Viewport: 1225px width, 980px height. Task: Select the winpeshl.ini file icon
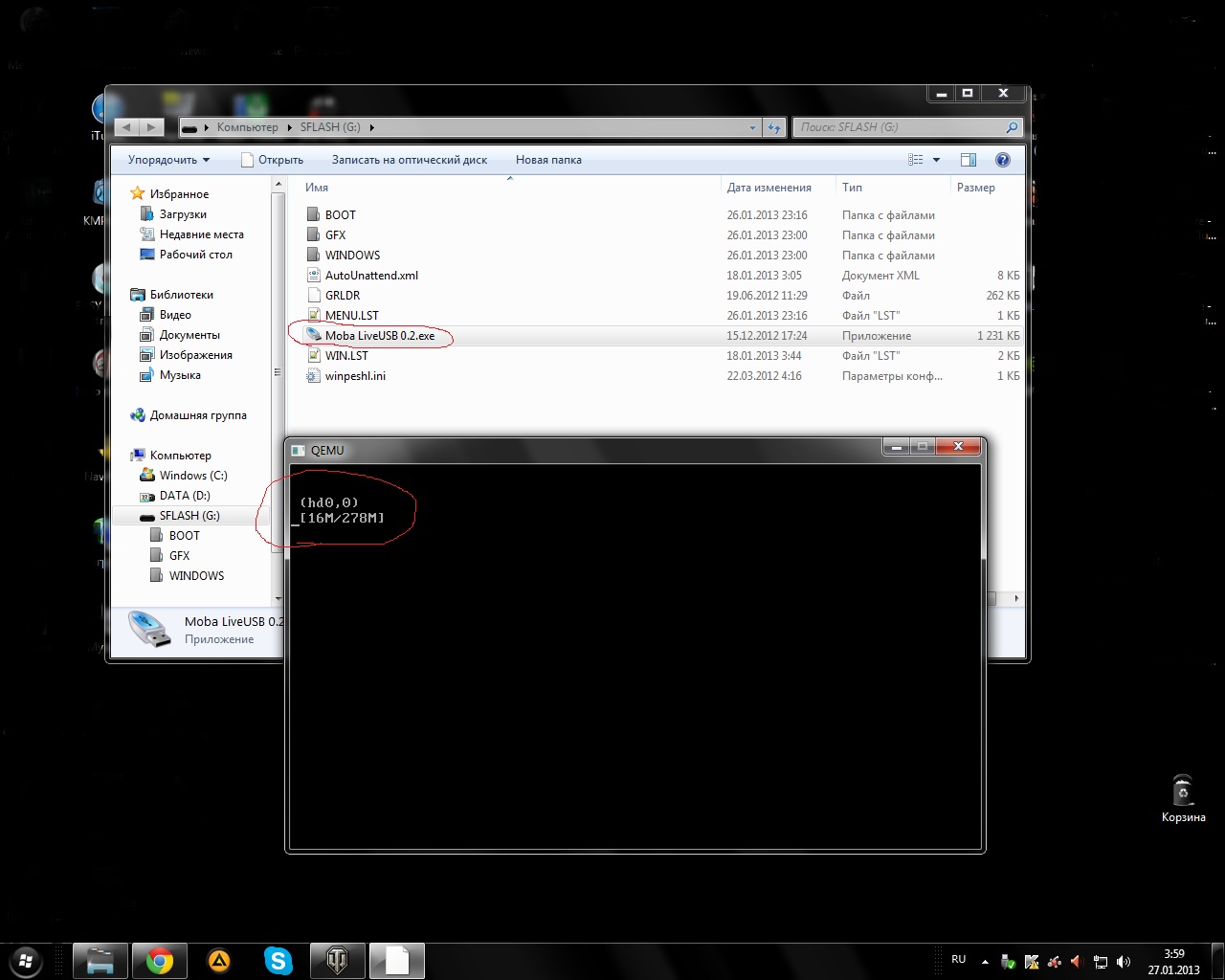tap(313, 375)
